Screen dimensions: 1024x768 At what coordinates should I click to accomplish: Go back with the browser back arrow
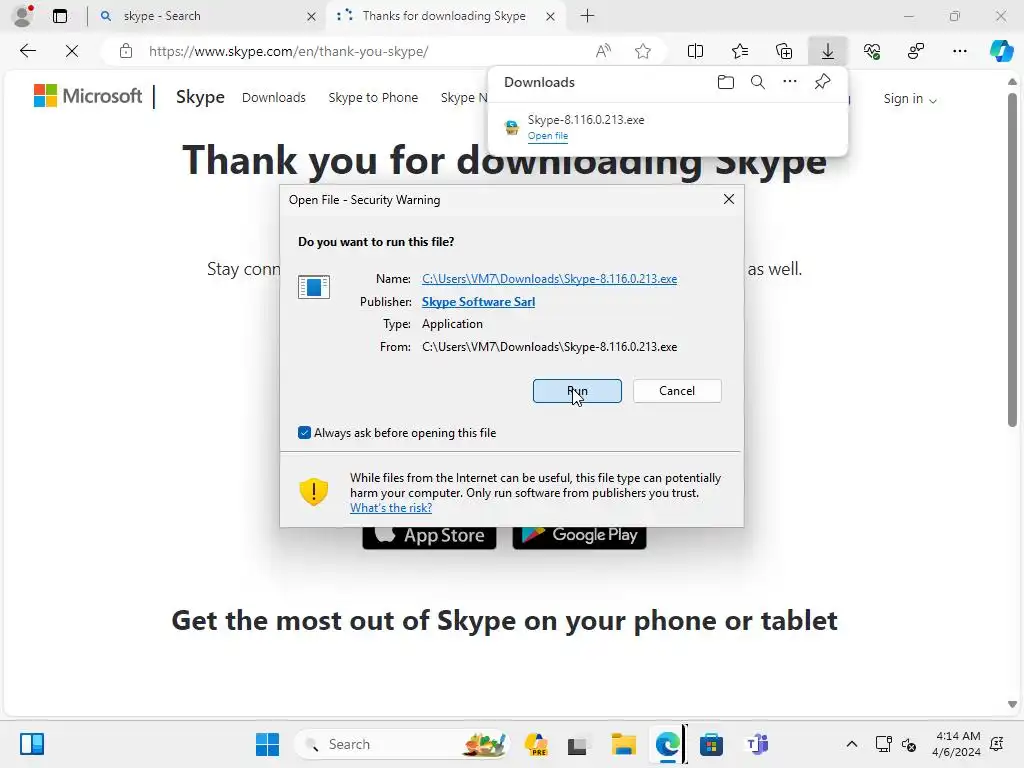pos(27,51)
